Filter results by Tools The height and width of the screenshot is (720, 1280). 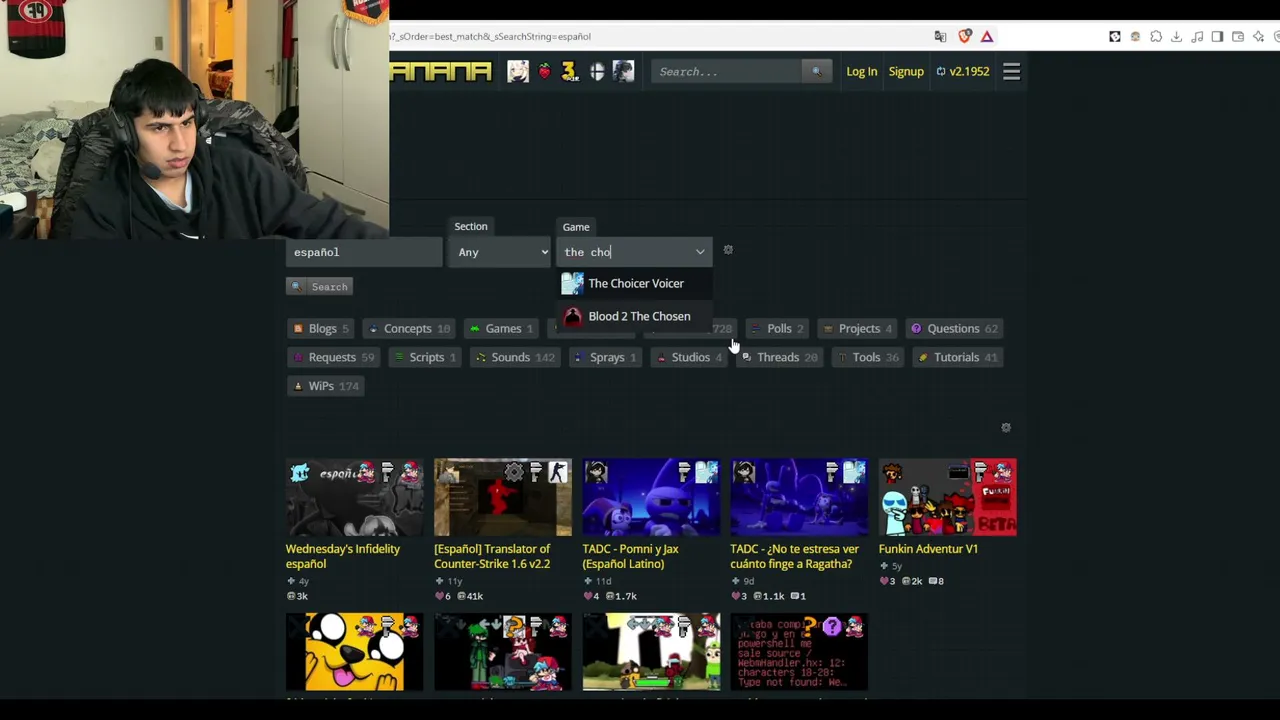click(867, 358)
